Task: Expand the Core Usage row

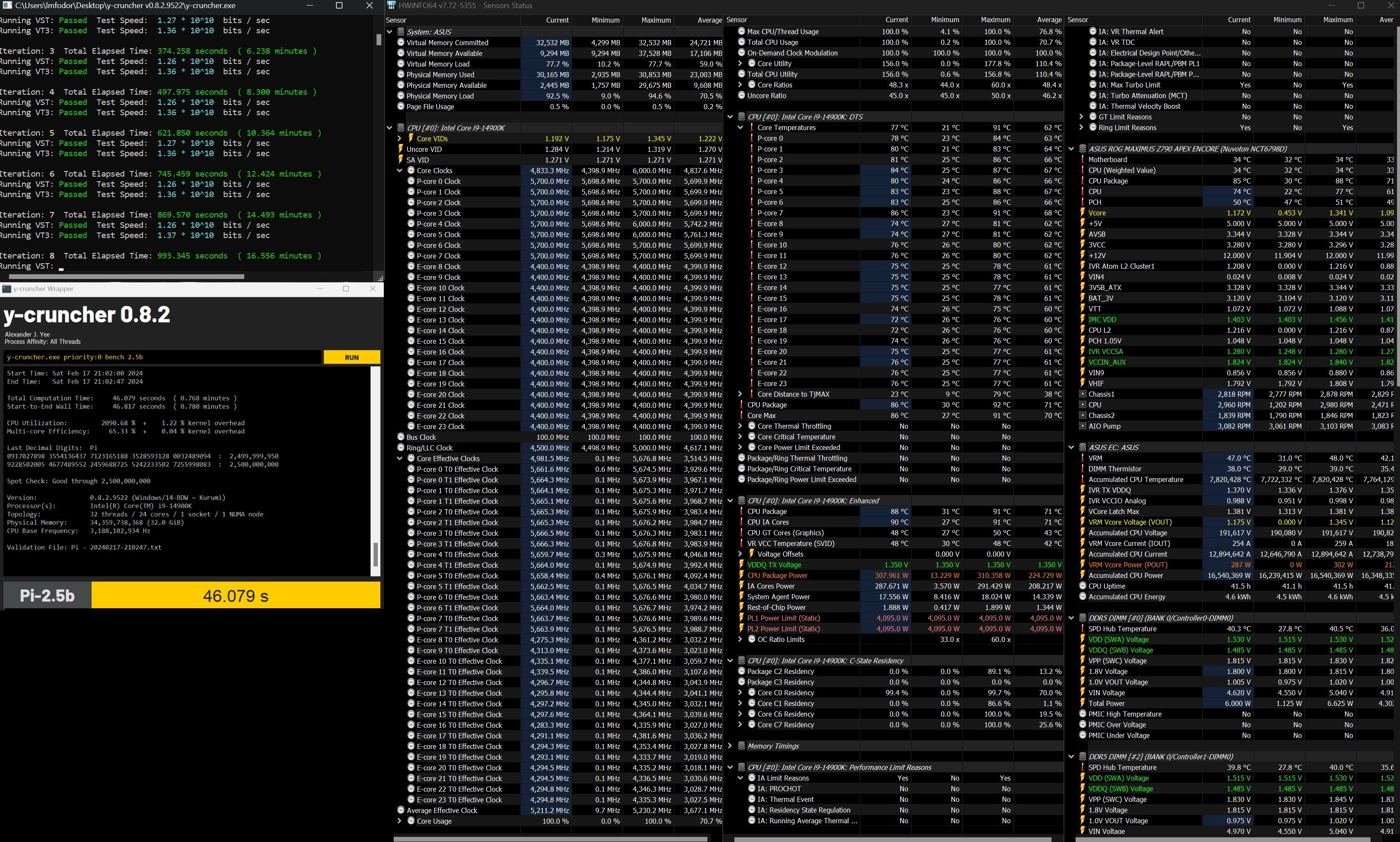Action: click(400, 821)
